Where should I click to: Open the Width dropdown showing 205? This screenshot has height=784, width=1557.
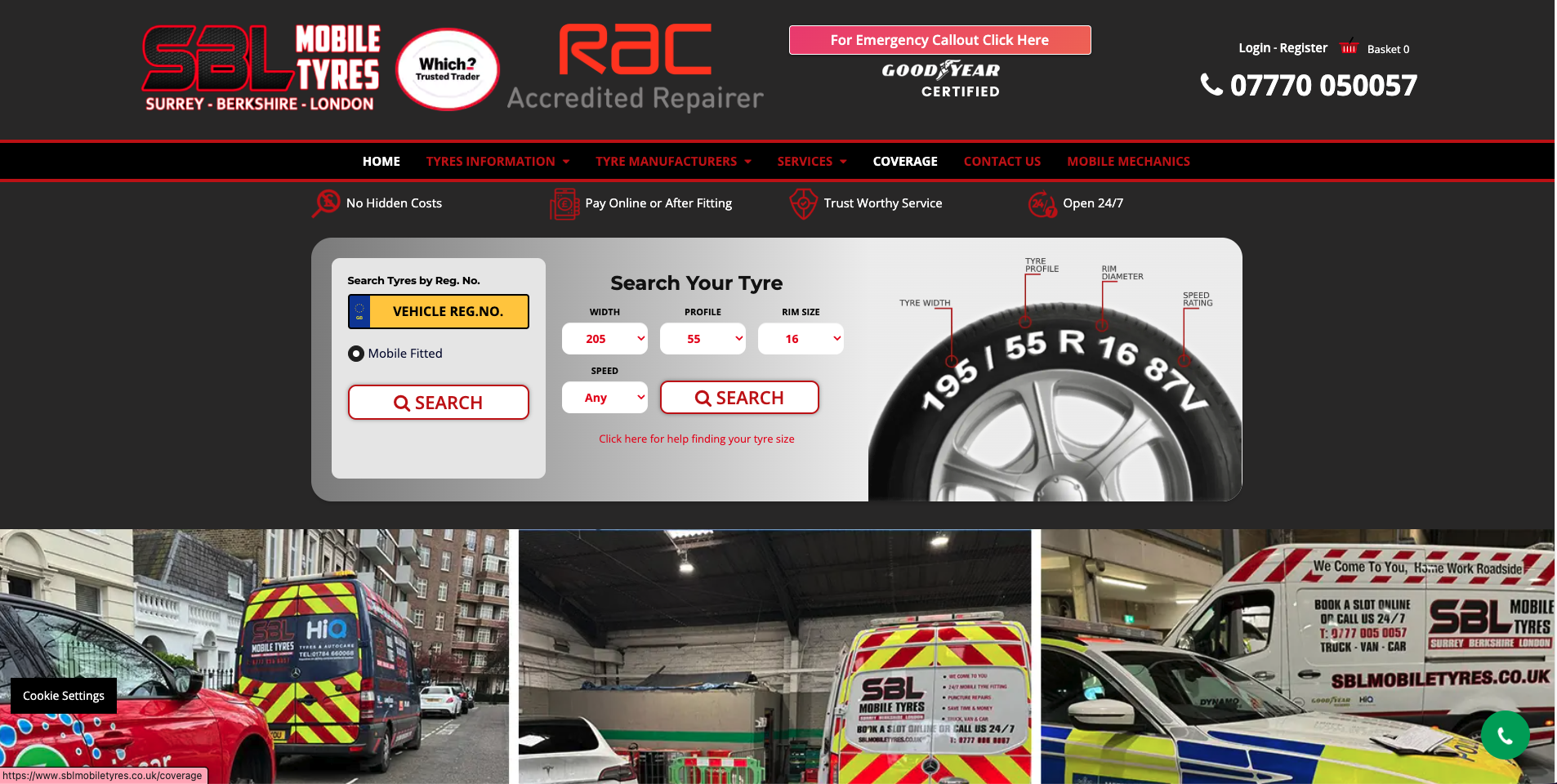(x=605, y=339)
